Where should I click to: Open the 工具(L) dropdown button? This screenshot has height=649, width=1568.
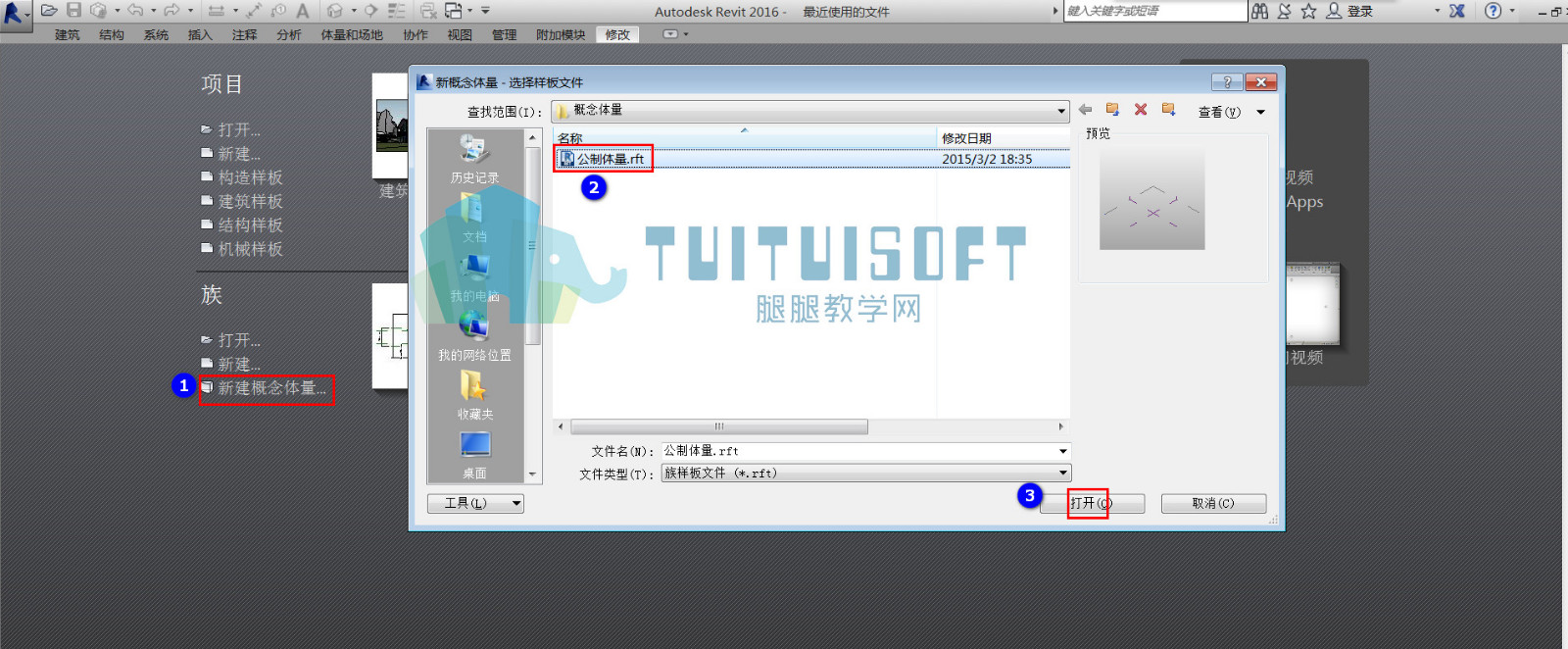[475, 503]
